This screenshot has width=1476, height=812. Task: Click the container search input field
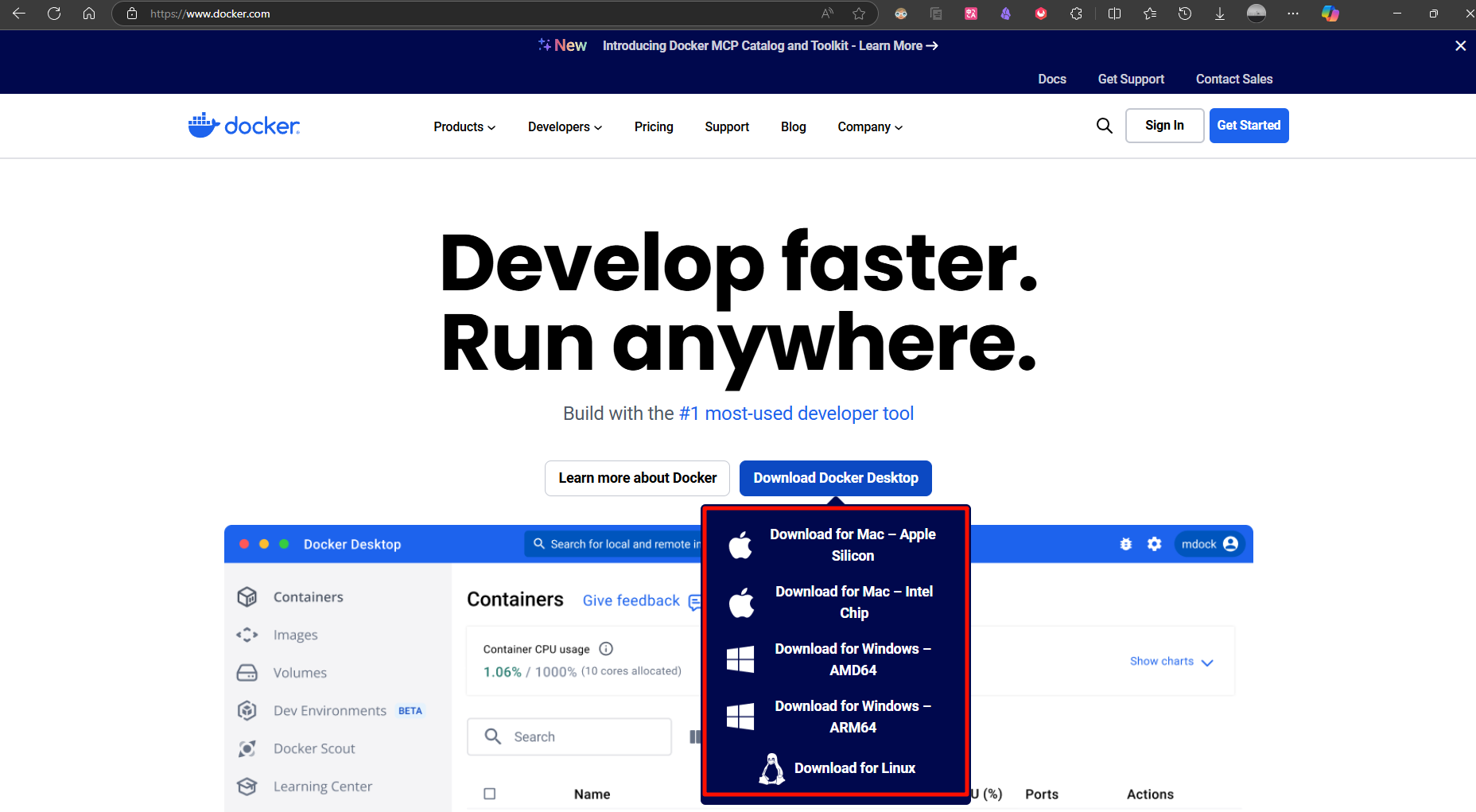point(569,736)
